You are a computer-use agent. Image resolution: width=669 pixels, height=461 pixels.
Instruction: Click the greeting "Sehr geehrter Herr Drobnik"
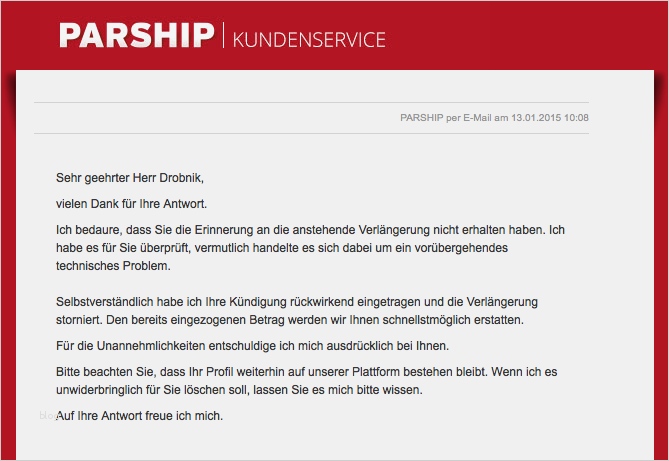coord(129,179)
